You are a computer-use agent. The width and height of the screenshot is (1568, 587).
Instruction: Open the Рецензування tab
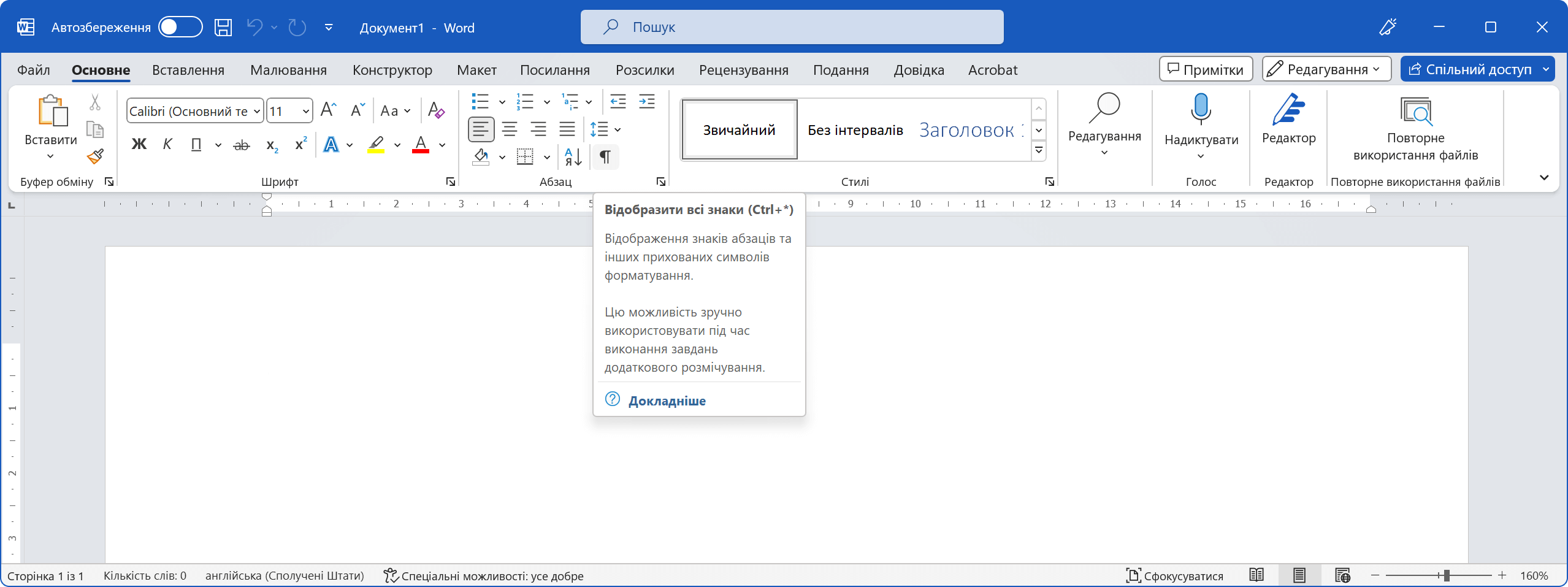click(744, 70)
